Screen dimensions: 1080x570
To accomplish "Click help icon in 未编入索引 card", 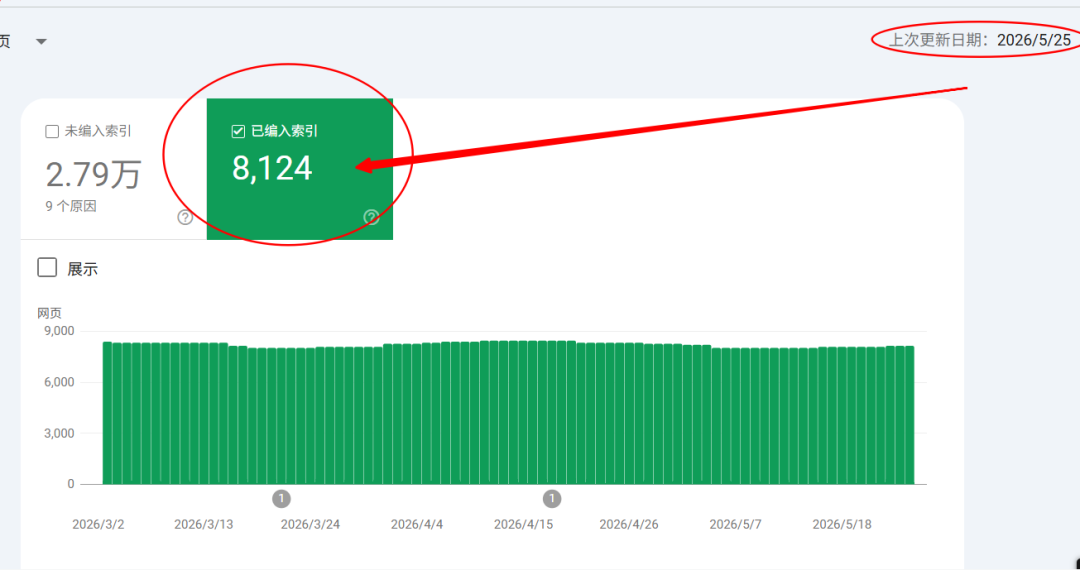I will pyautogui.click(x=185, y=218).
